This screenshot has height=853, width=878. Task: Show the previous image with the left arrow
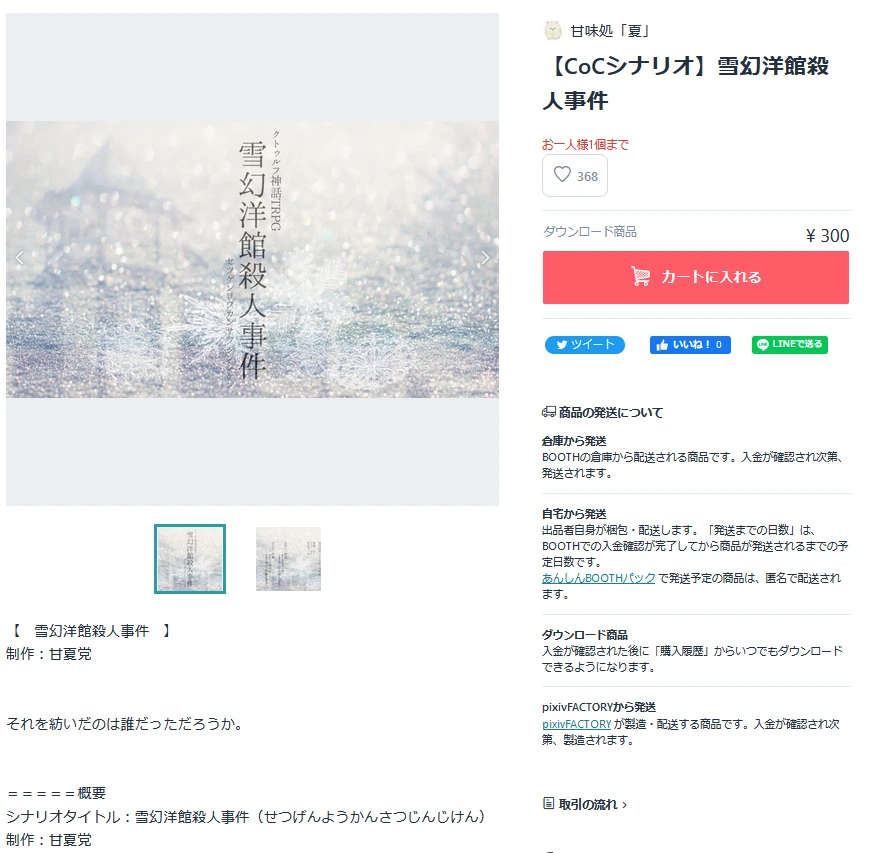tap(20, 258)
